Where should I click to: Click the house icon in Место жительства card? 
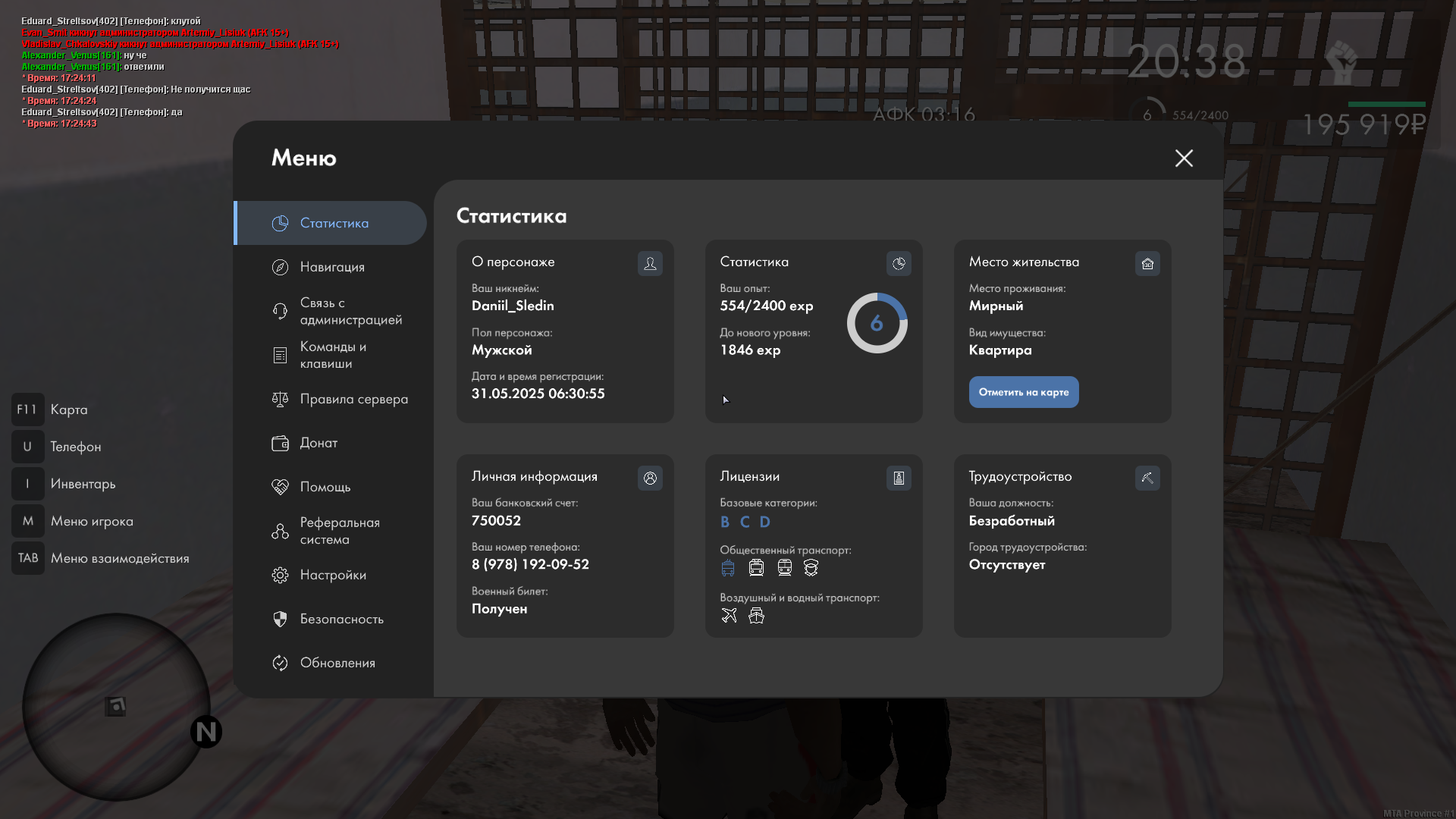(x=1147, y=263)
